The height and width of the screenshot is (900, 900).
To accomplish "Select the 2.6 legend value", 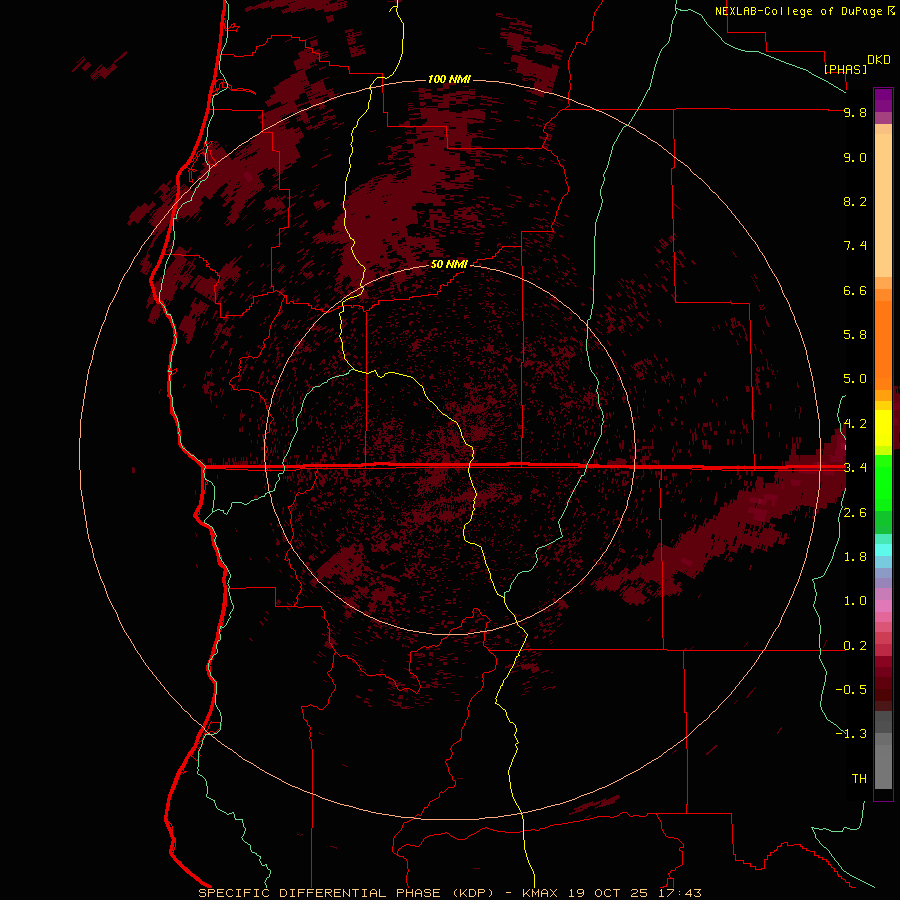I will [855, 513].
